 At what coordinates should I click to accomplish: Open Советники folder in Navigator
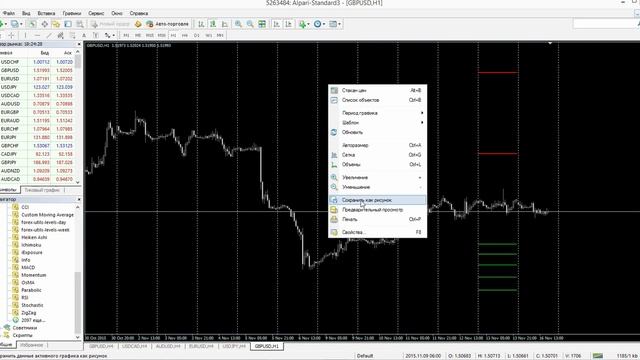coord(24,328)
